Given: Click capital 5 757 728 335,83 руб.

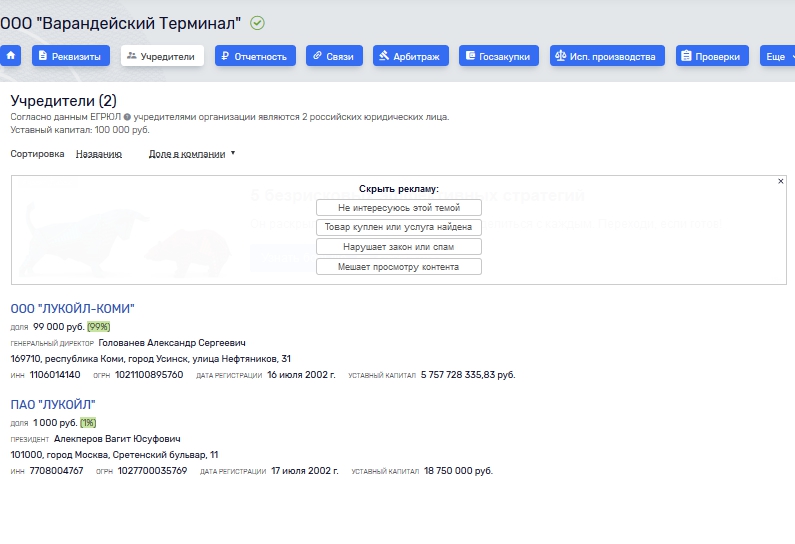Looking at the screenshot, I should [468, 375].
